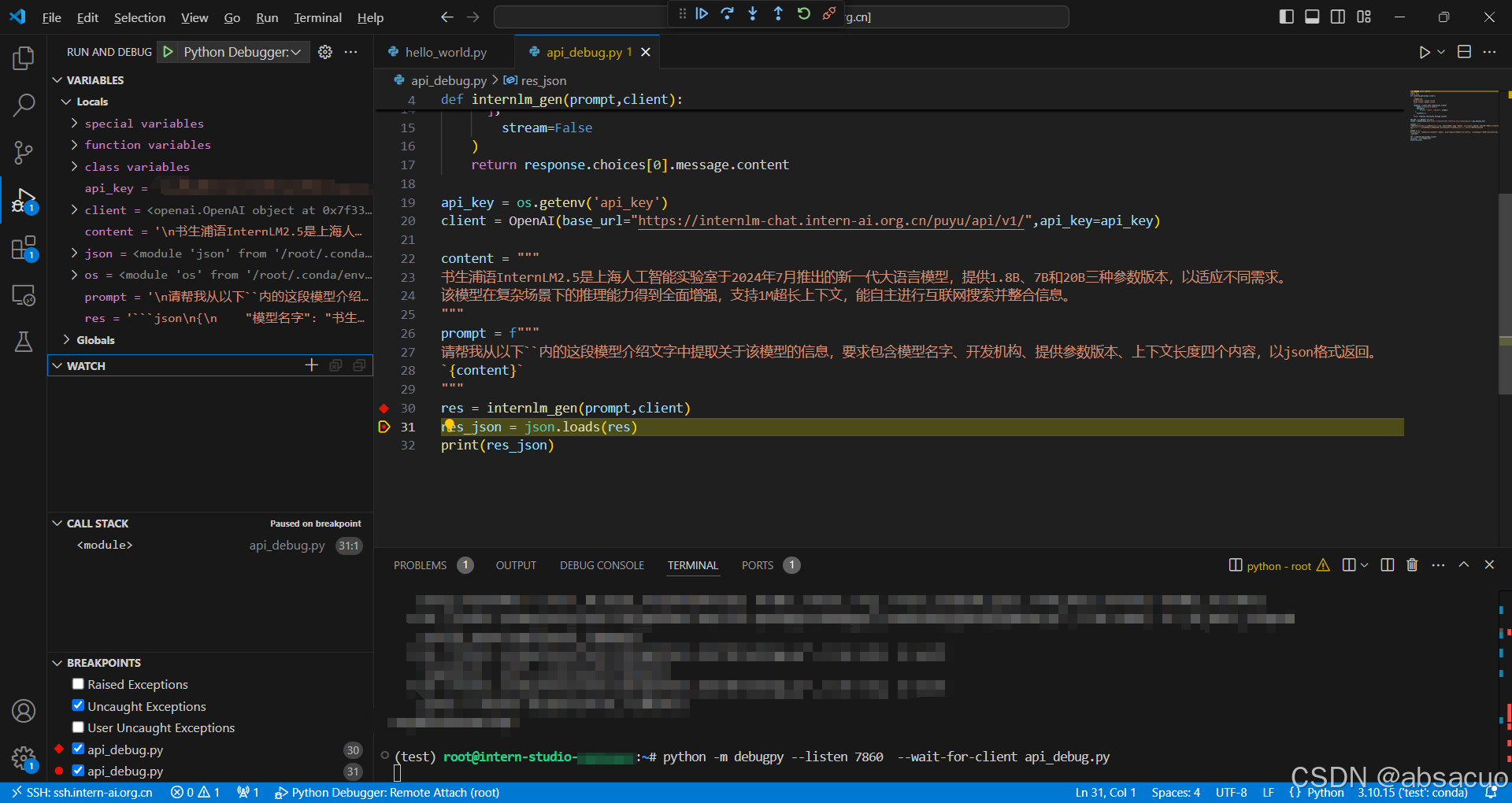Viewport: 1512px width, 803px height.
Task: Follow the internlm-chat base_url link
Action: click(x=830, y=220)
